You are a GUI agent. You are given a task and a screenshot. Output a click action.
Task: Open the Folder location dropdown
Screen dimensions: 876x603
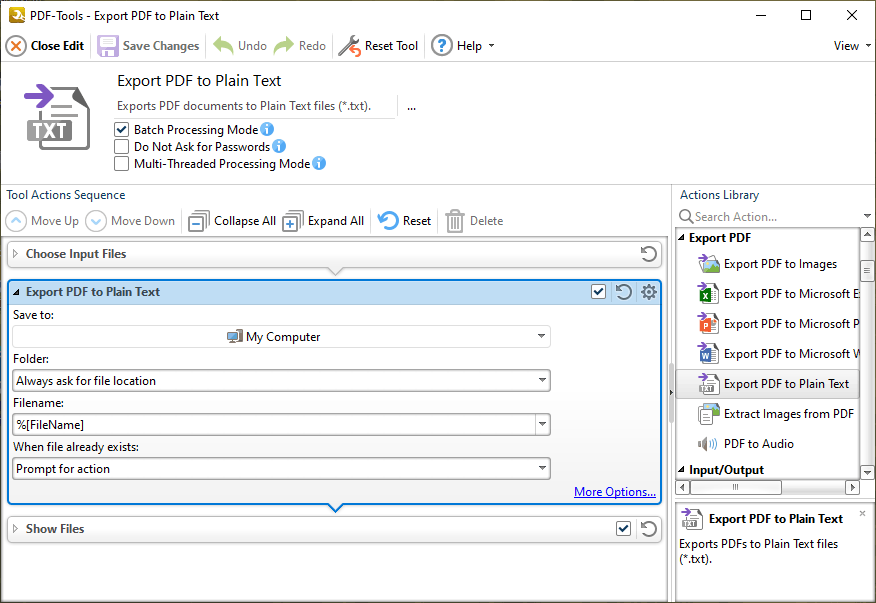coord(541,380)
